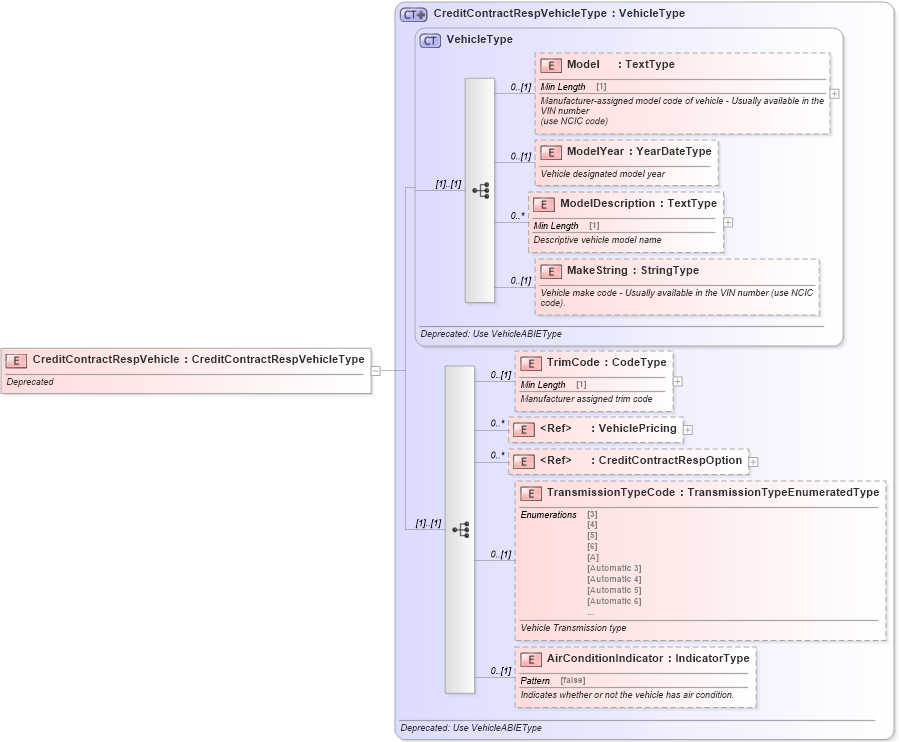Select the Model element icon
This screenshot has width=899, height=742.
point(549,64)
